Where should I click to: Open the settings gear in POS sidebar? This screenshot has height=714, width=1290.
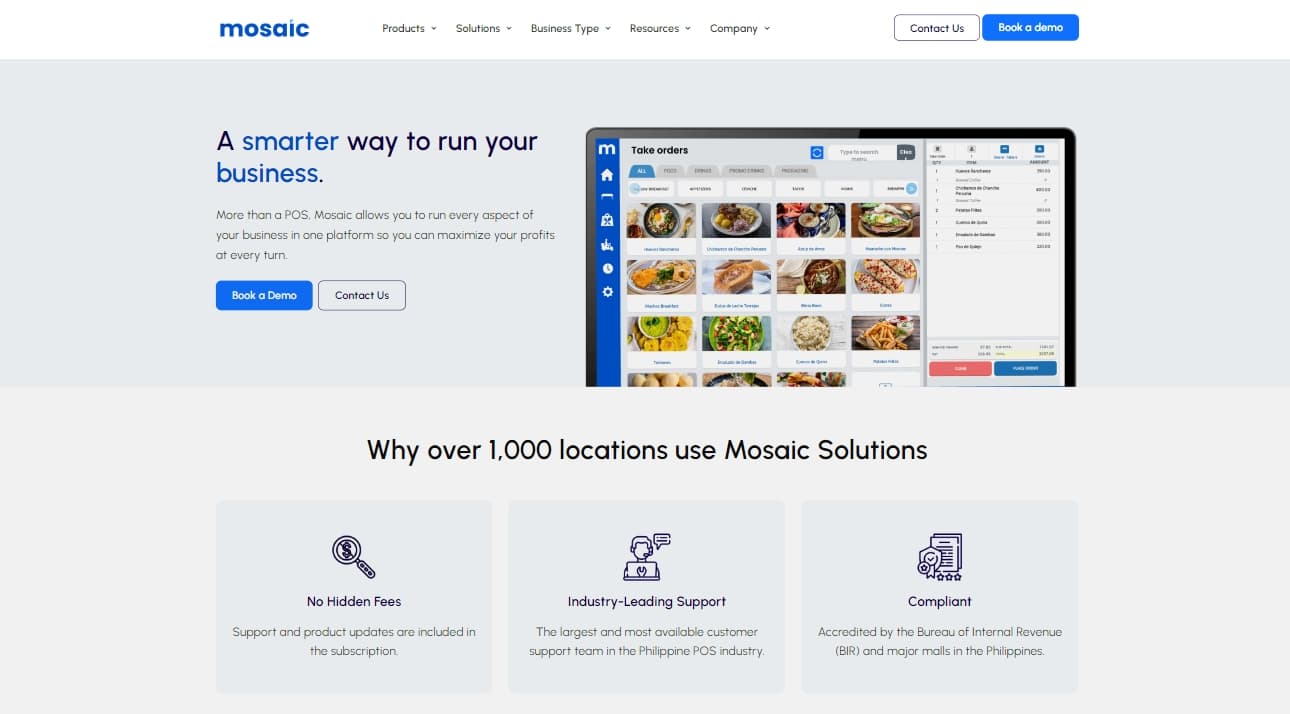point(607,292)
